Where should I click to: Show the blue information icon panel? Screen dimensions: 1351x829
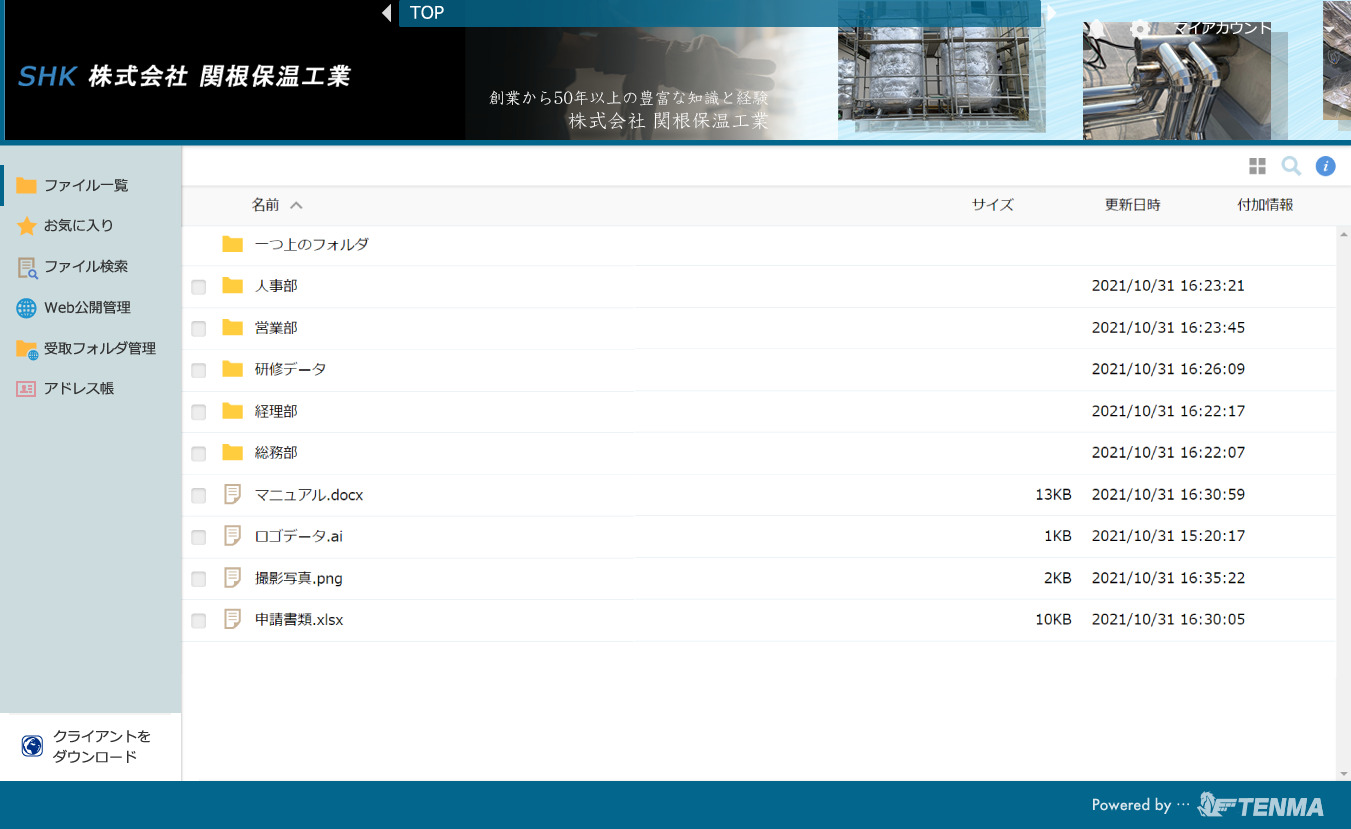coord(1325,166)
